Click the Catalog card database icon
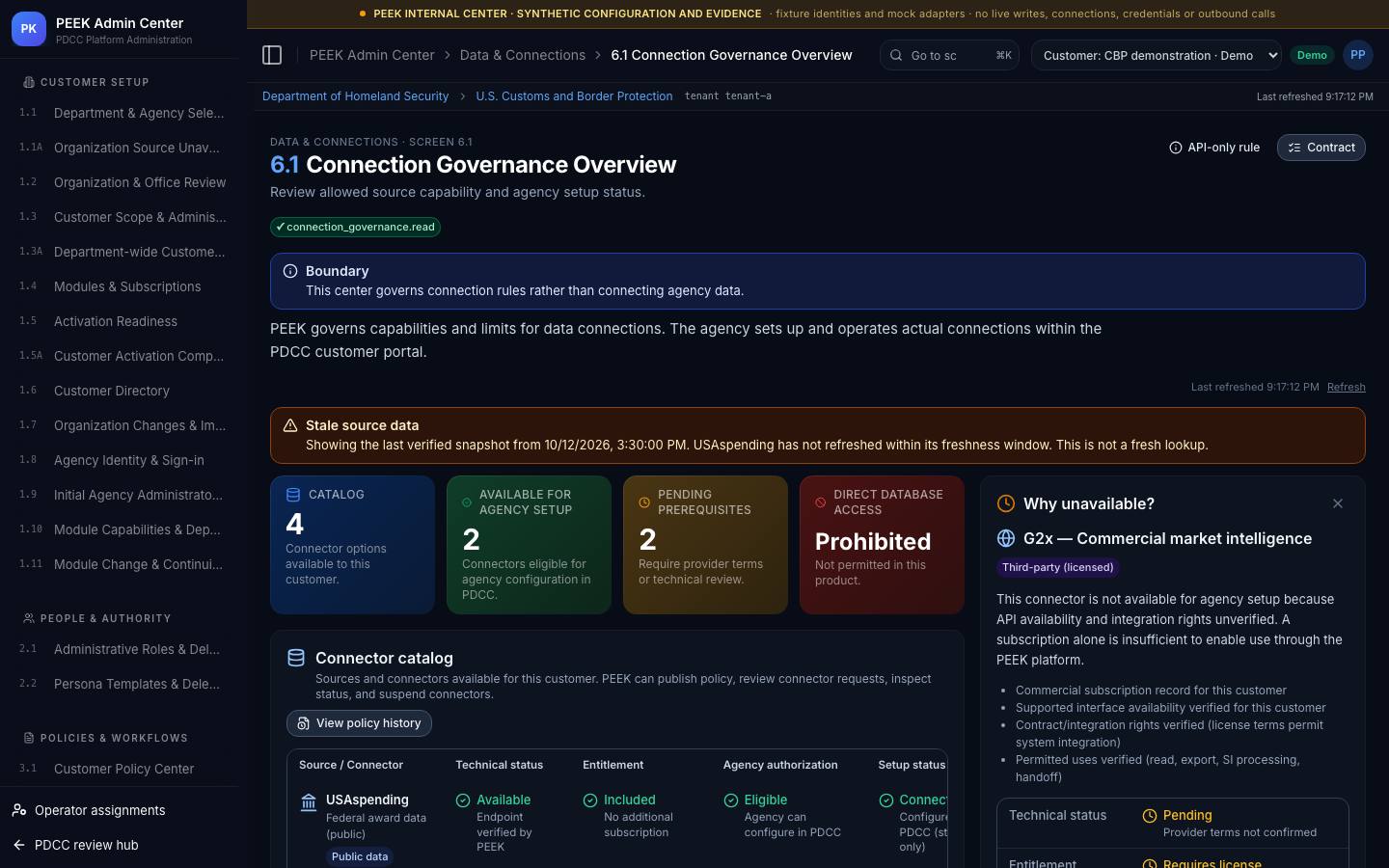Screen dimensions: 1389x868 click(x=293, y=495)
